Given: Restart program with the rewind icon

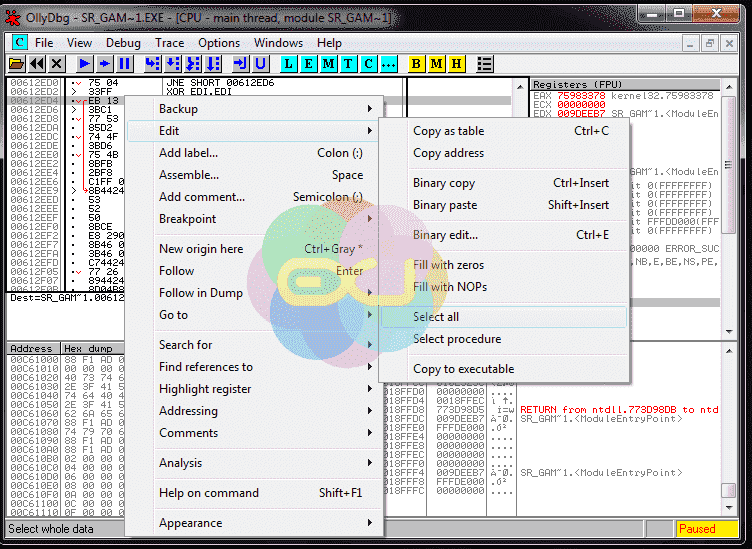Looking at the screenshot, I should (36, 63).
